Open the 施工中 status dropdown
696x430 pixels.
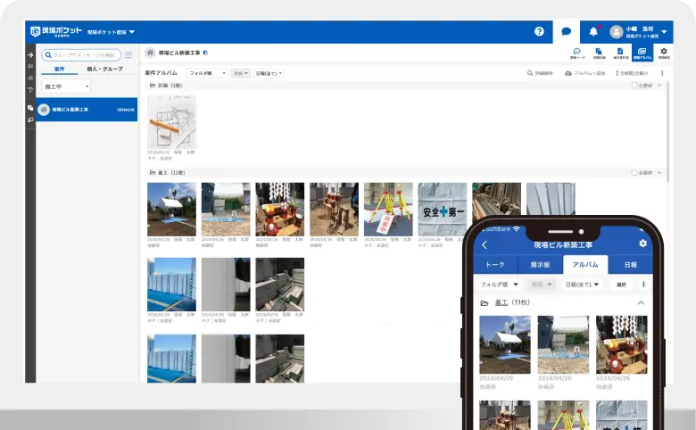[66, 86]
